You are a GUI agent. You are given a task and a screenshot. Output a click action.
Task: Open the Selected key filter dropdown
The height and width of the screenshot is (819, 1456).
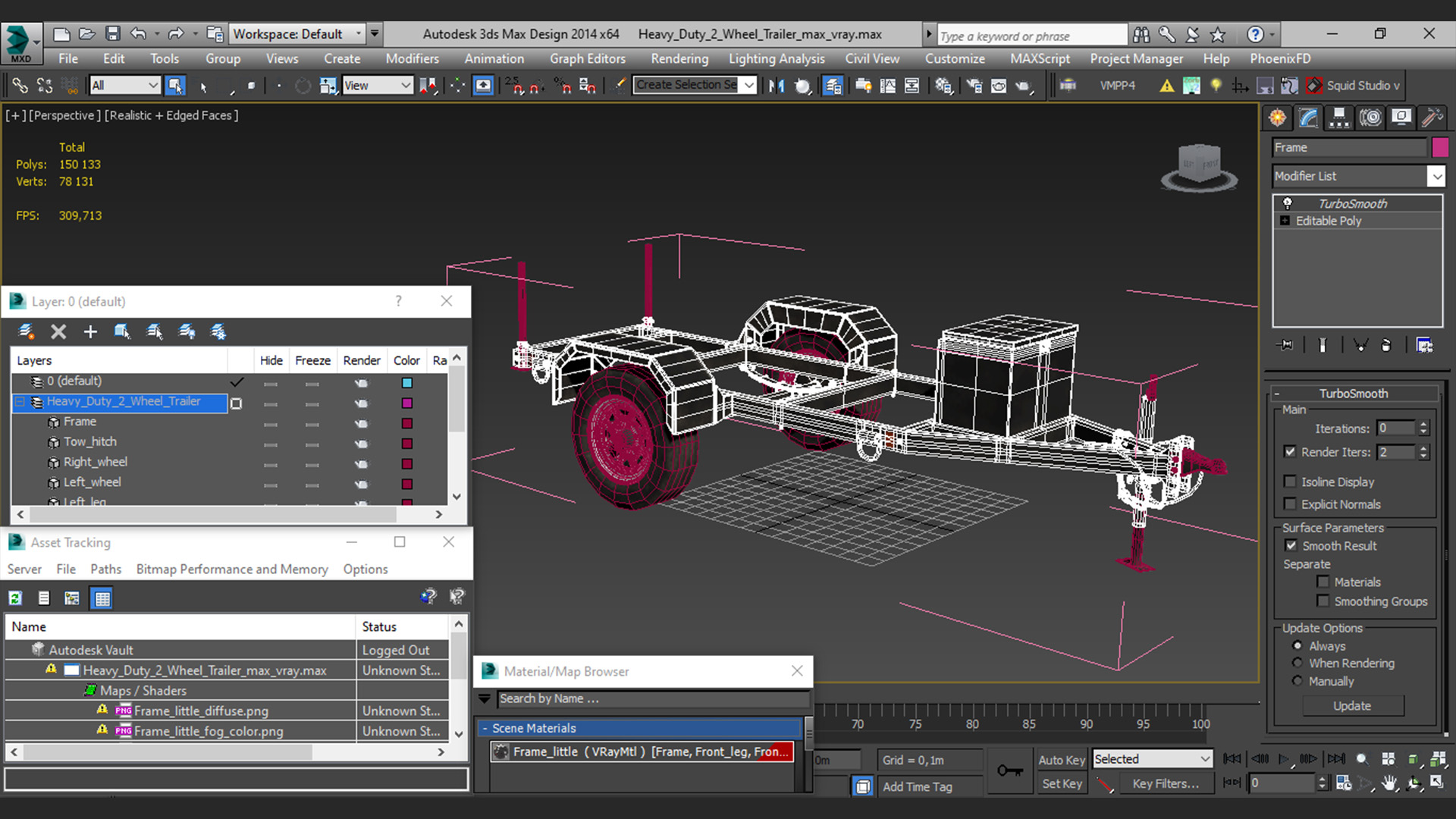tap(1153, 759)
